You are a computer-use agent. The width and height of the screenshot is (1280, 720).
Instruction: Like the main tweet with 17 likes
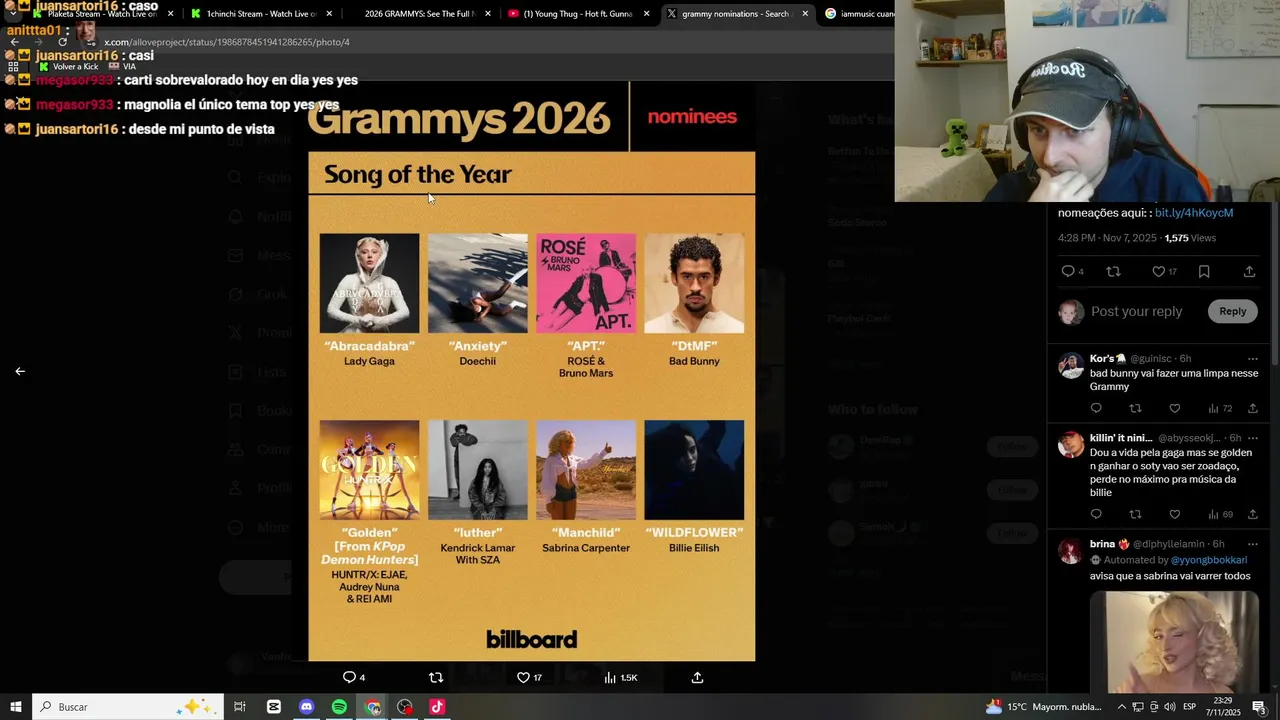(x=1164, y=271)
